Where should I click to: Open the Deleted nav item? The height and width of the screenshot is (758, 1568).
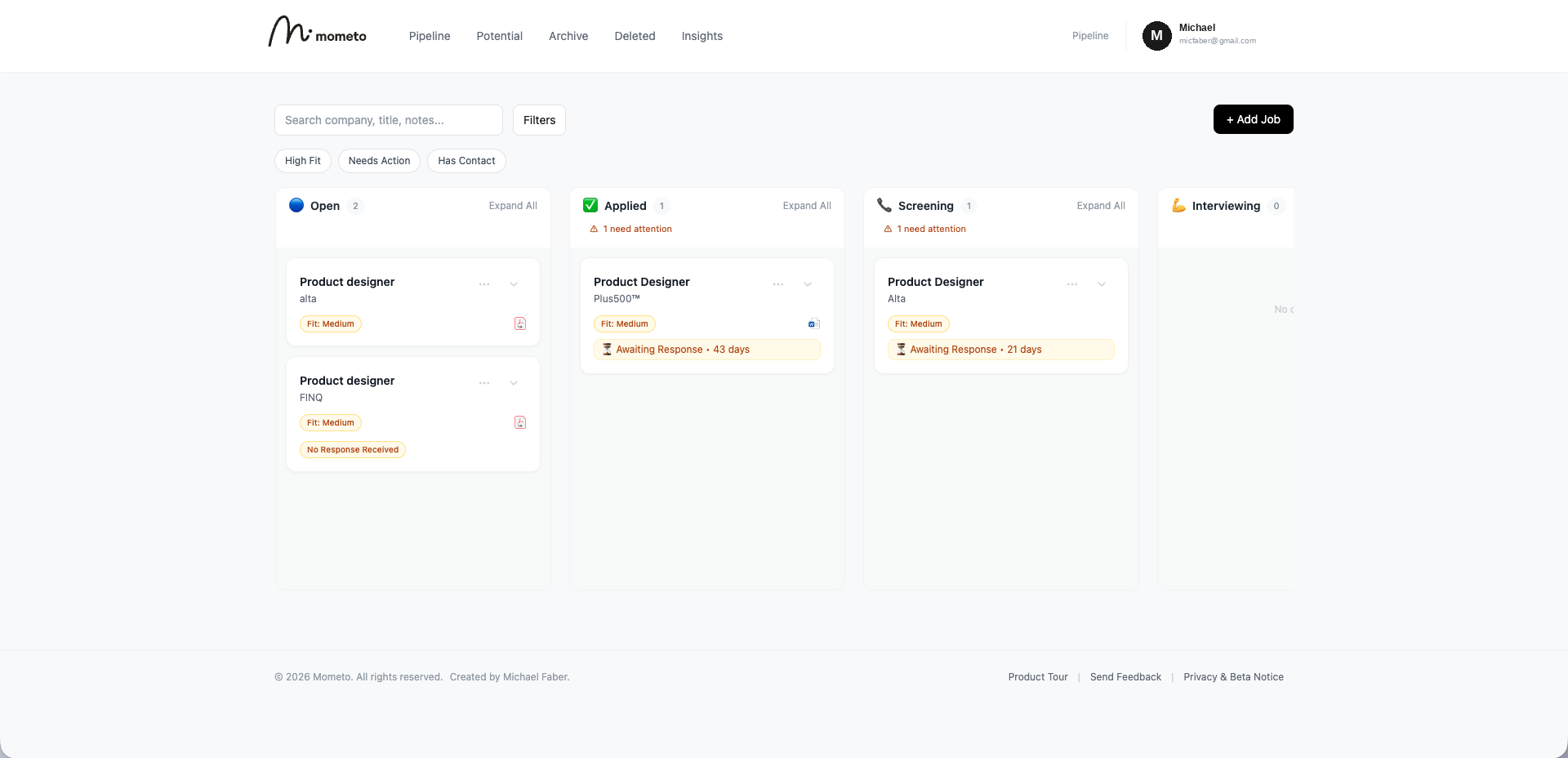[x=635, y=36]
